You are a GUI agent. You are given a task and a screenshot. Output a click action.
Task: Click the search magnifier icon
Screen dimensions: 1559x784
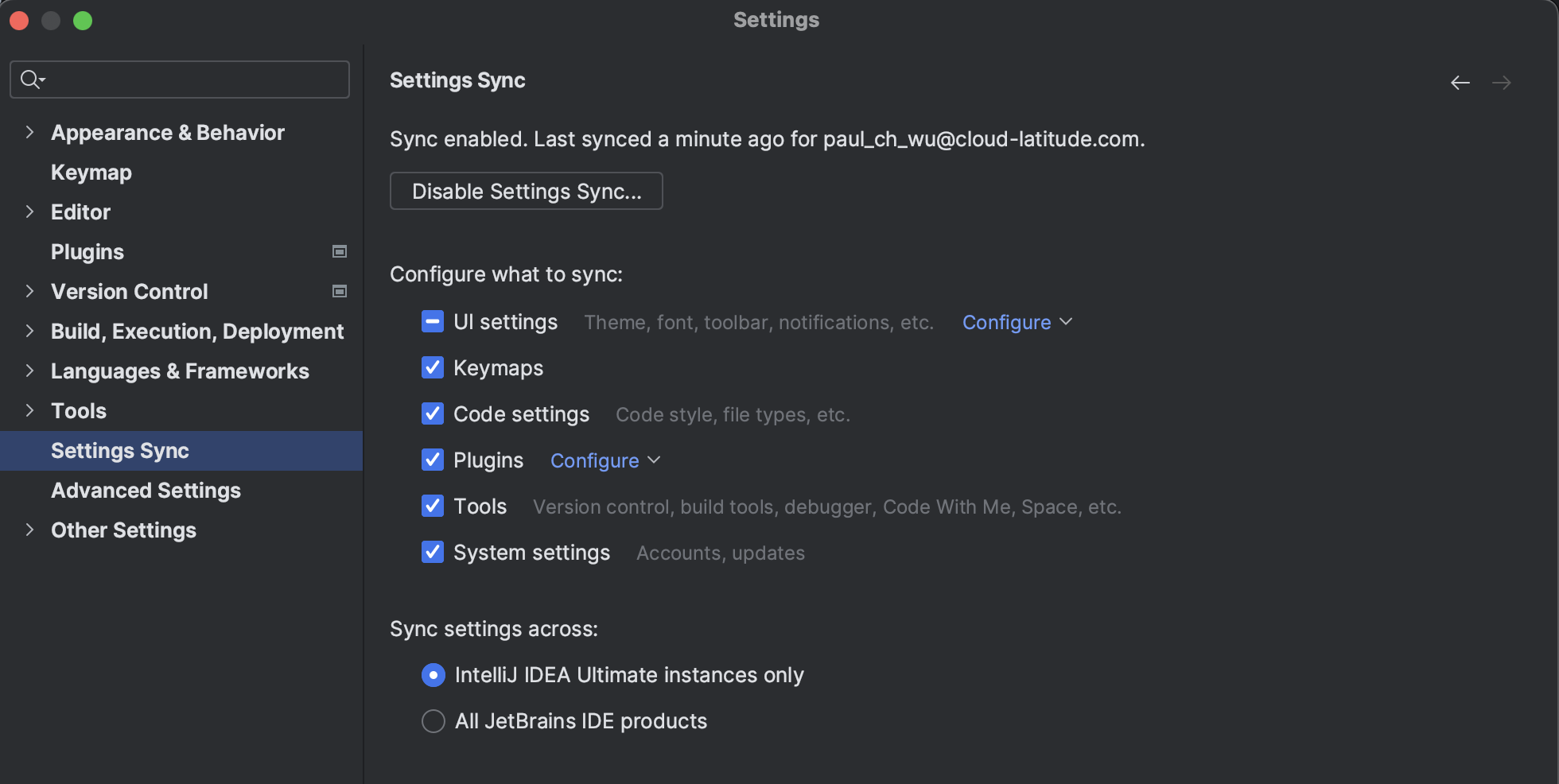tap(31, 80)
